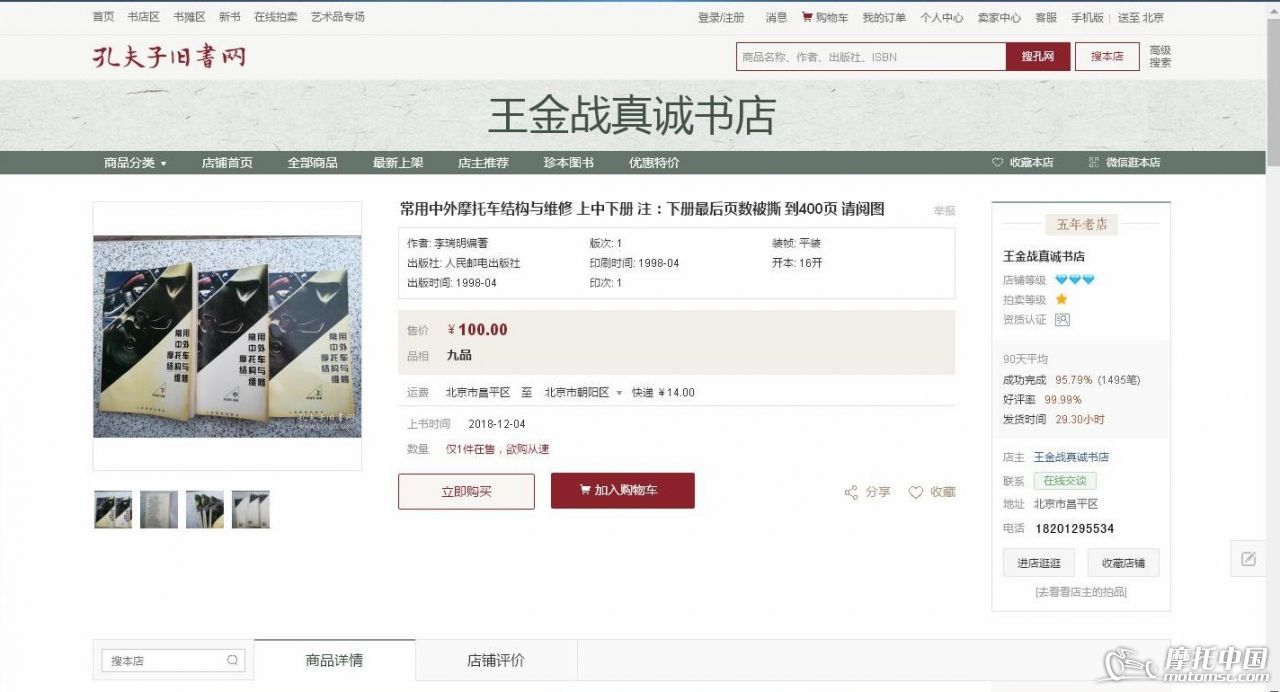Open 艺术品专场 in the top bar
1280x692 pixels.
338,17
